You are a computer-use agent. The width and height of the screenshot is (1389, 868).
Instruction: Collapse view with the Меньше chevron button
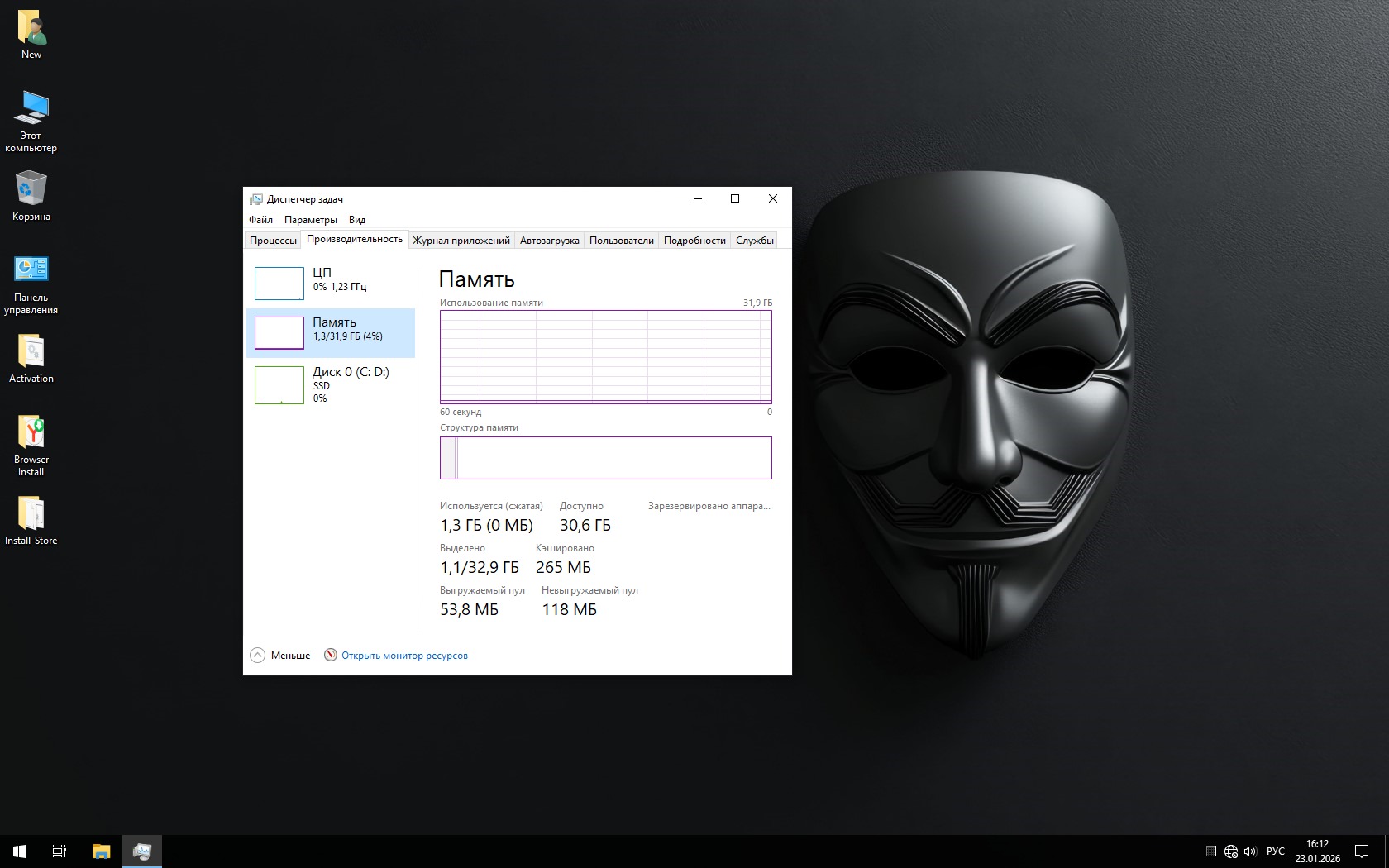point(258,656)
